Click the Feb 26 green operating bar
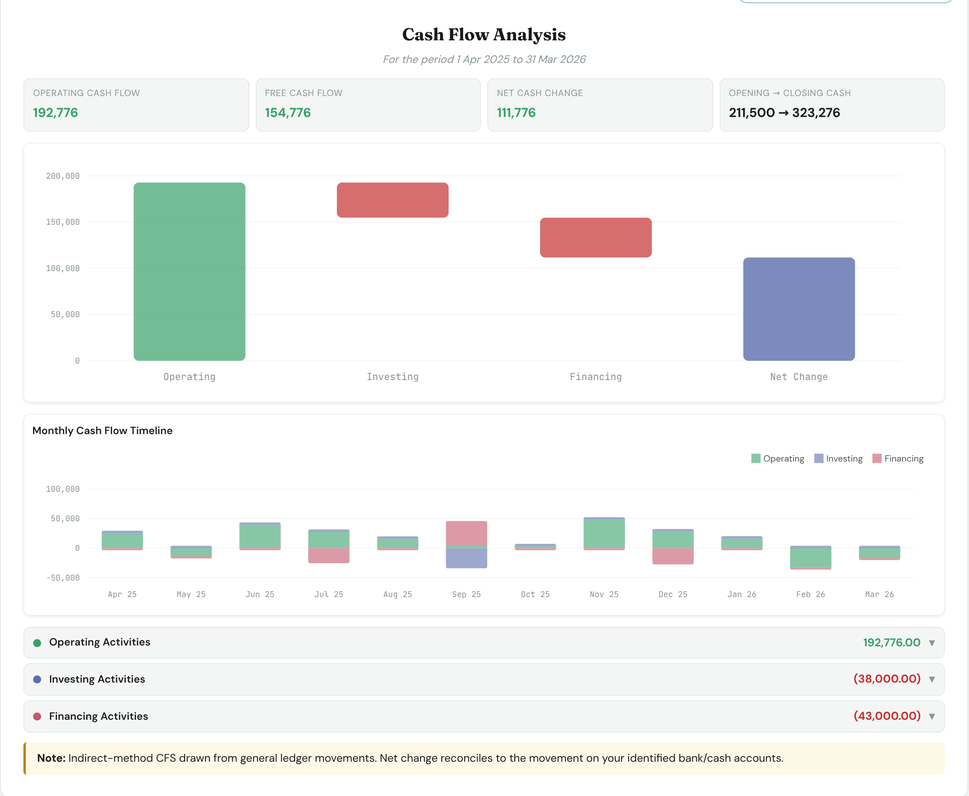 (x=811, y=557)
